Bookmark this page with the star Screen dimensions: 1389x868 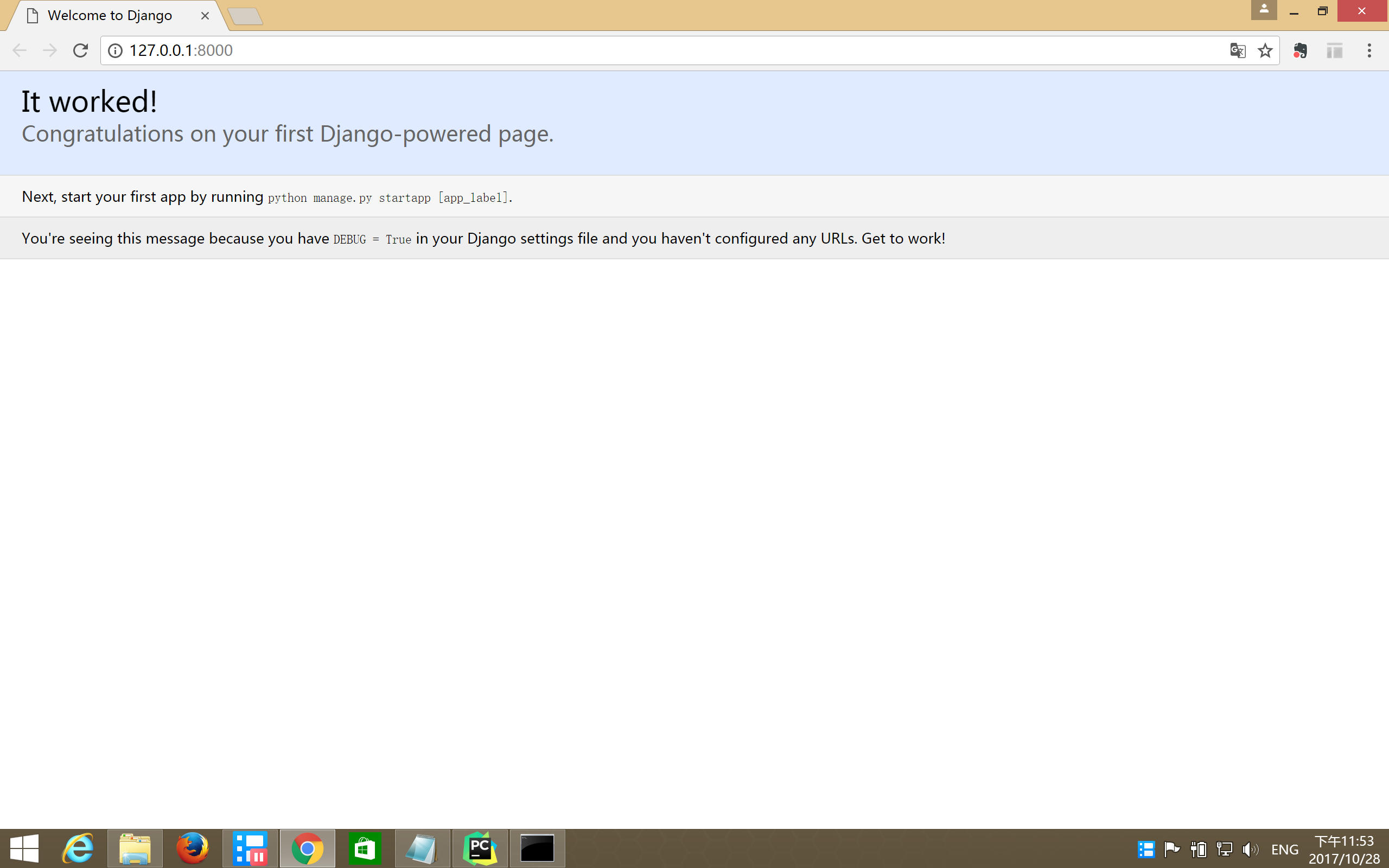[1265, 50]
